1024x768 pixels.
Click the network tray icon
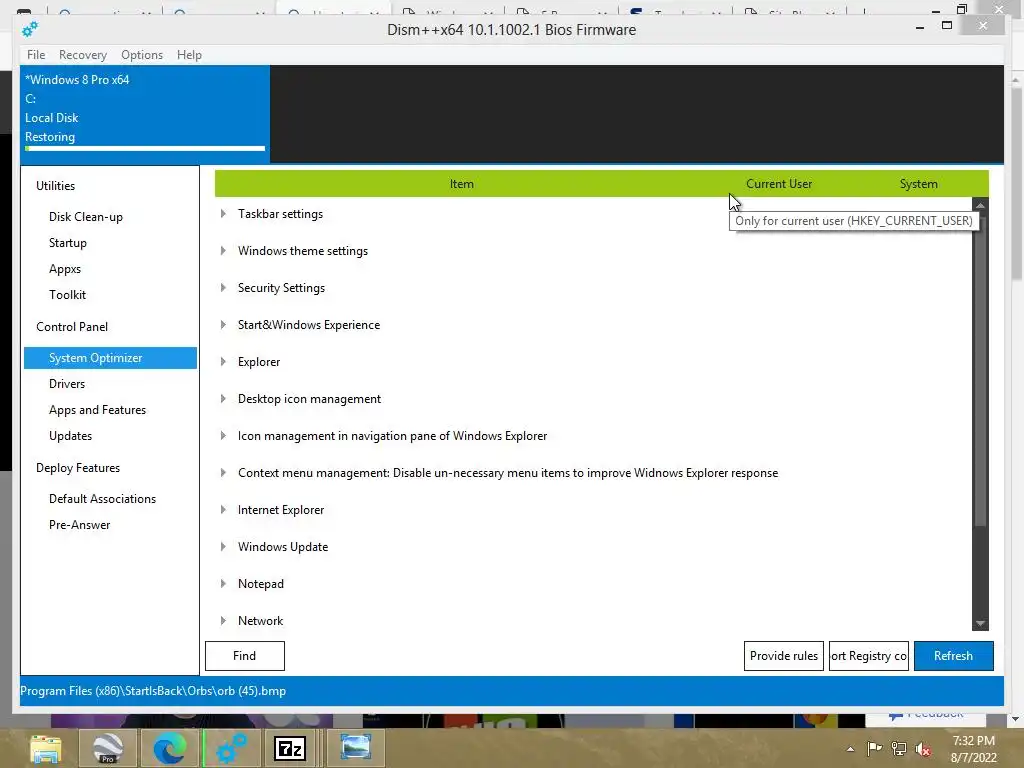(899, 748)
